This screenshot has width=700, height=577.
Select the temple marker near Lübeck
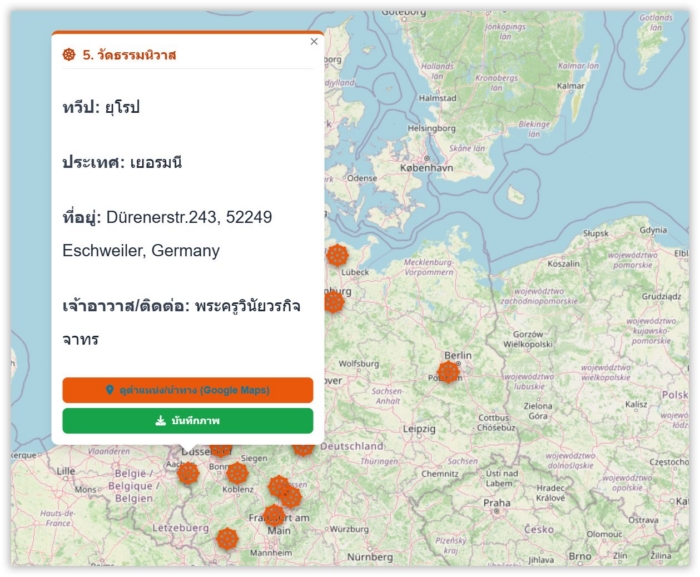(338, 255)
